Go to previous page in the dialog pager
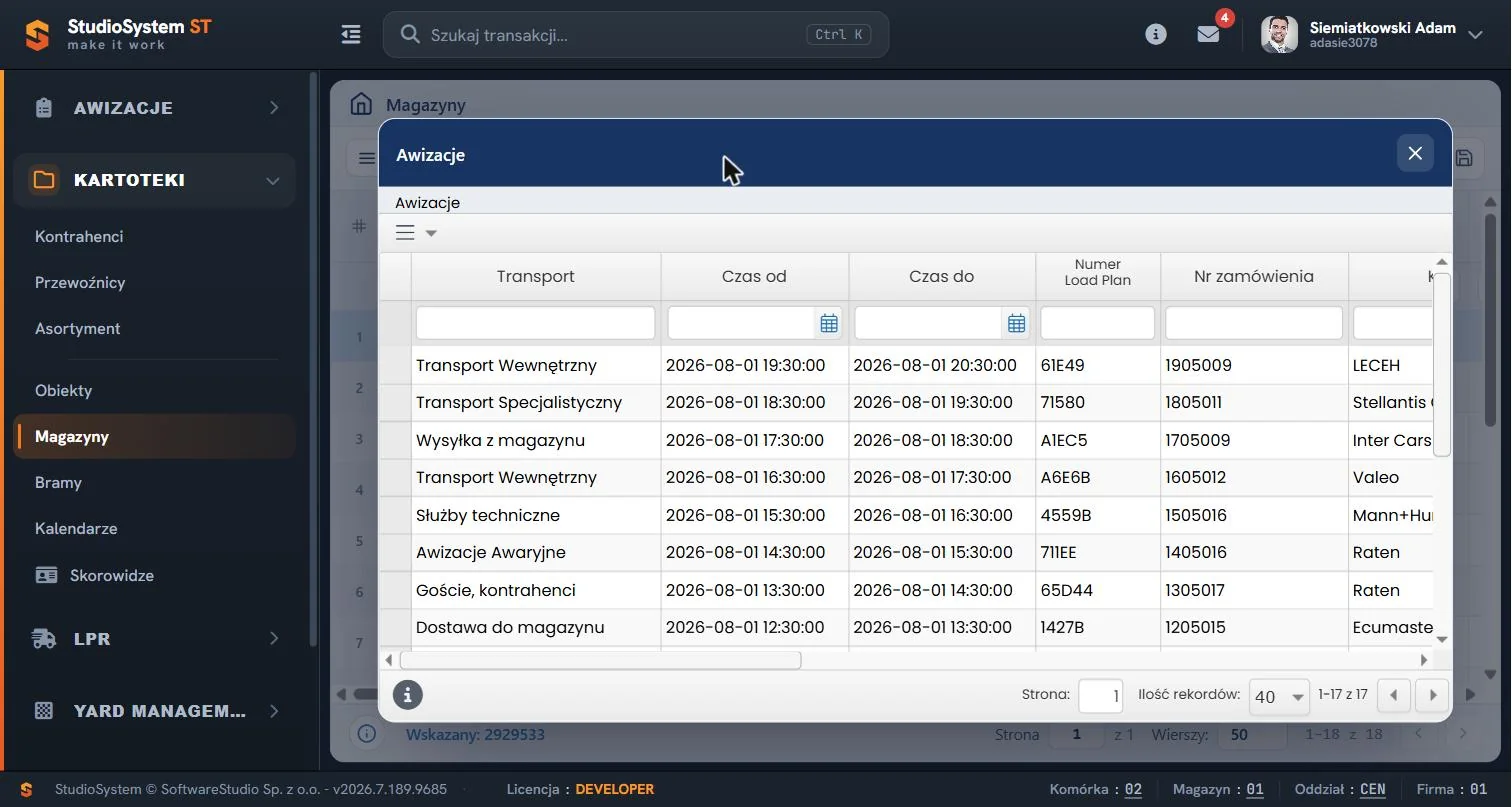This screenshot has width=1512, height=807. click(1393, 695)
